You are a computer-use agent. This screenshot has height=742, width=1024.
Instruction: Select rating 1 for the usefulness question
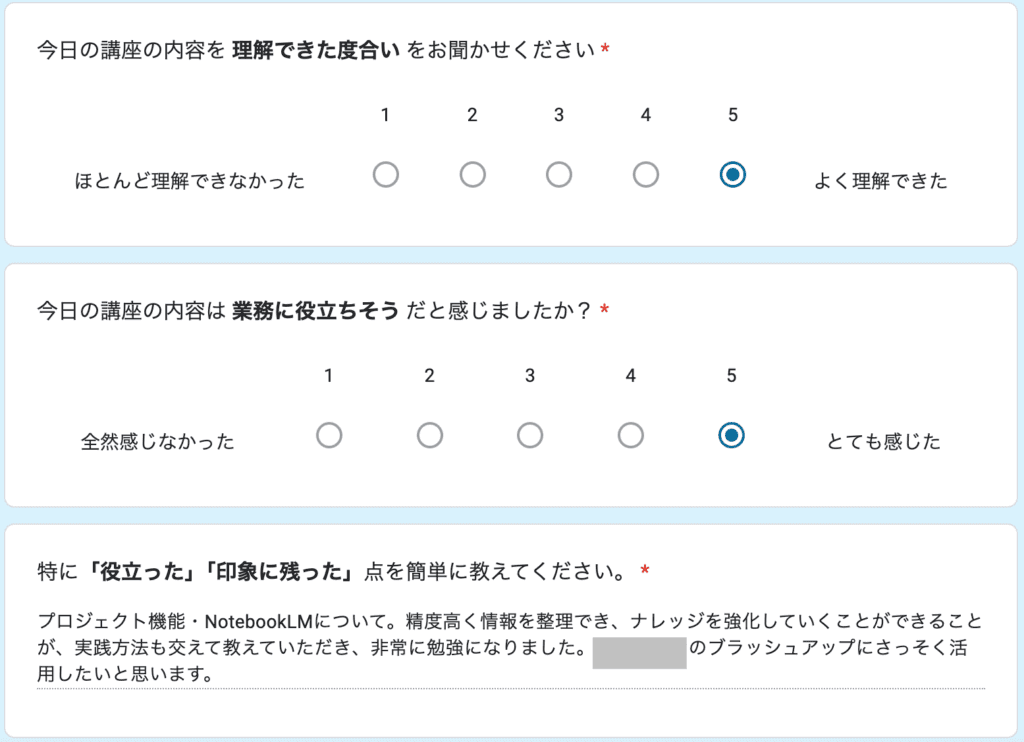click(330, 435)
